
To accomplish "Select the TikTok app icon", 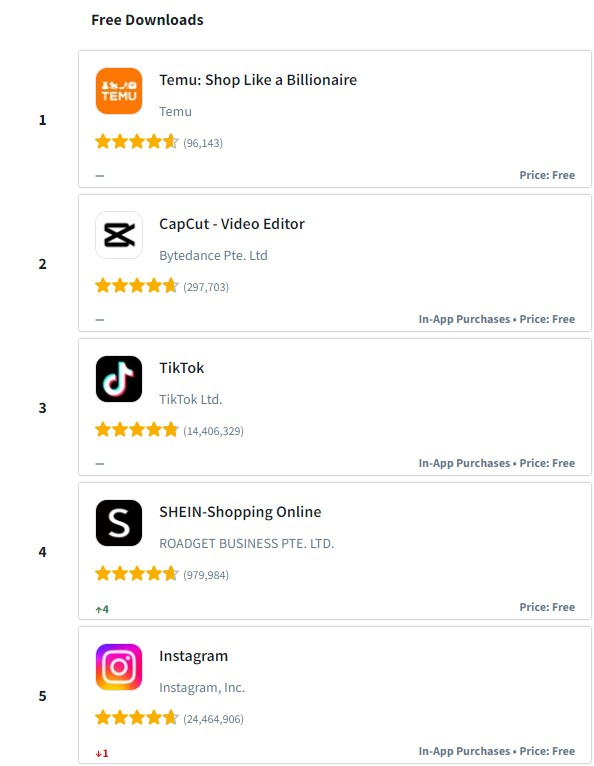I will 119,379.
